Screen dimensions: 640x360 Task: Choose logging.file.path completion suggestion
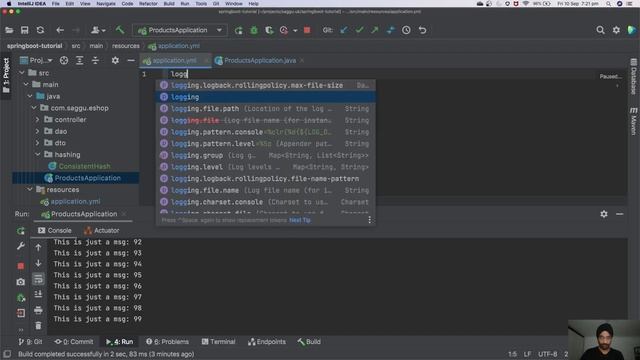265,109
